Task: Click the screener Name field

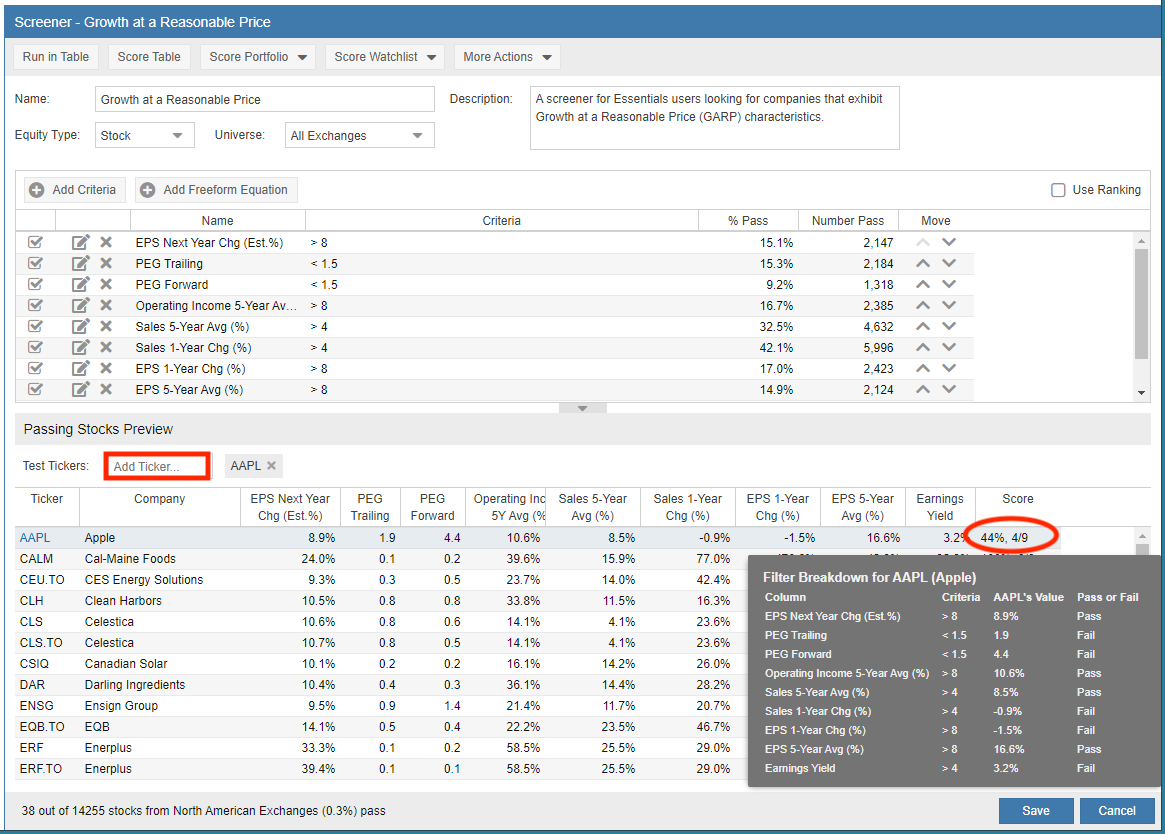Action: coord(265,100)
